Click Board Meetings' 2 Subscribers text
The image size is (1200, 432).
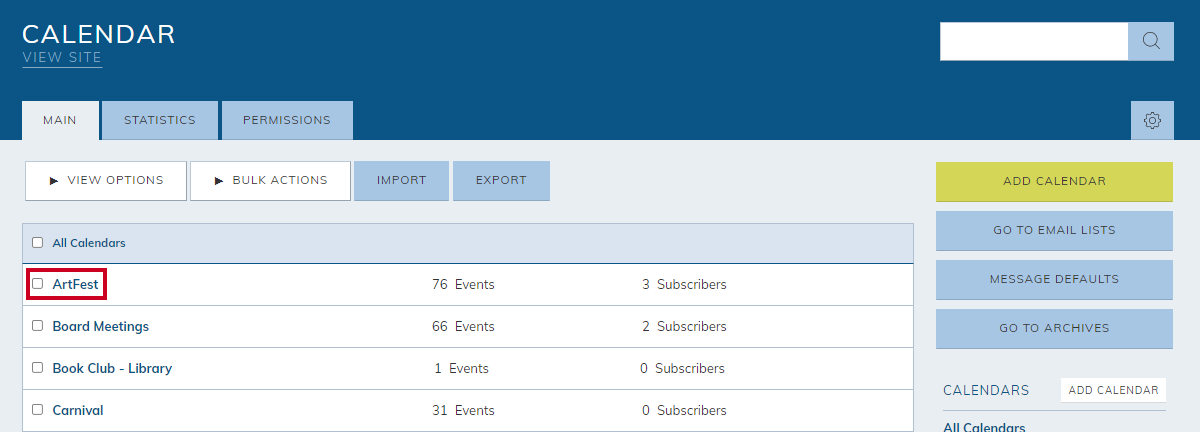(684, 326)
